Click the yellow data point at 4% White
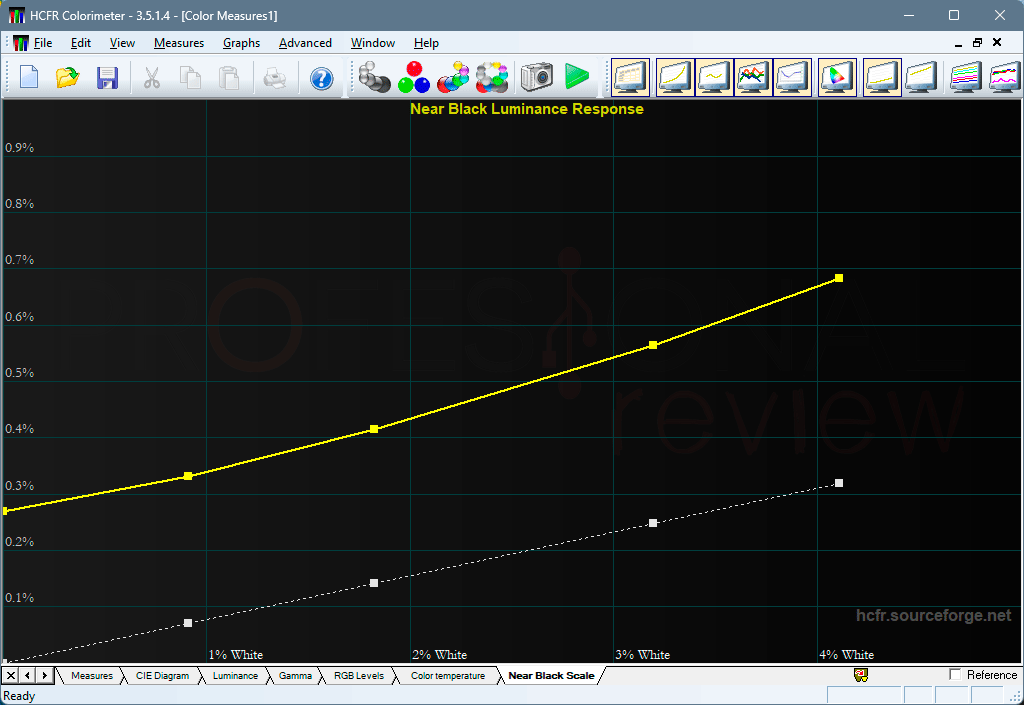 pos(839,278)
